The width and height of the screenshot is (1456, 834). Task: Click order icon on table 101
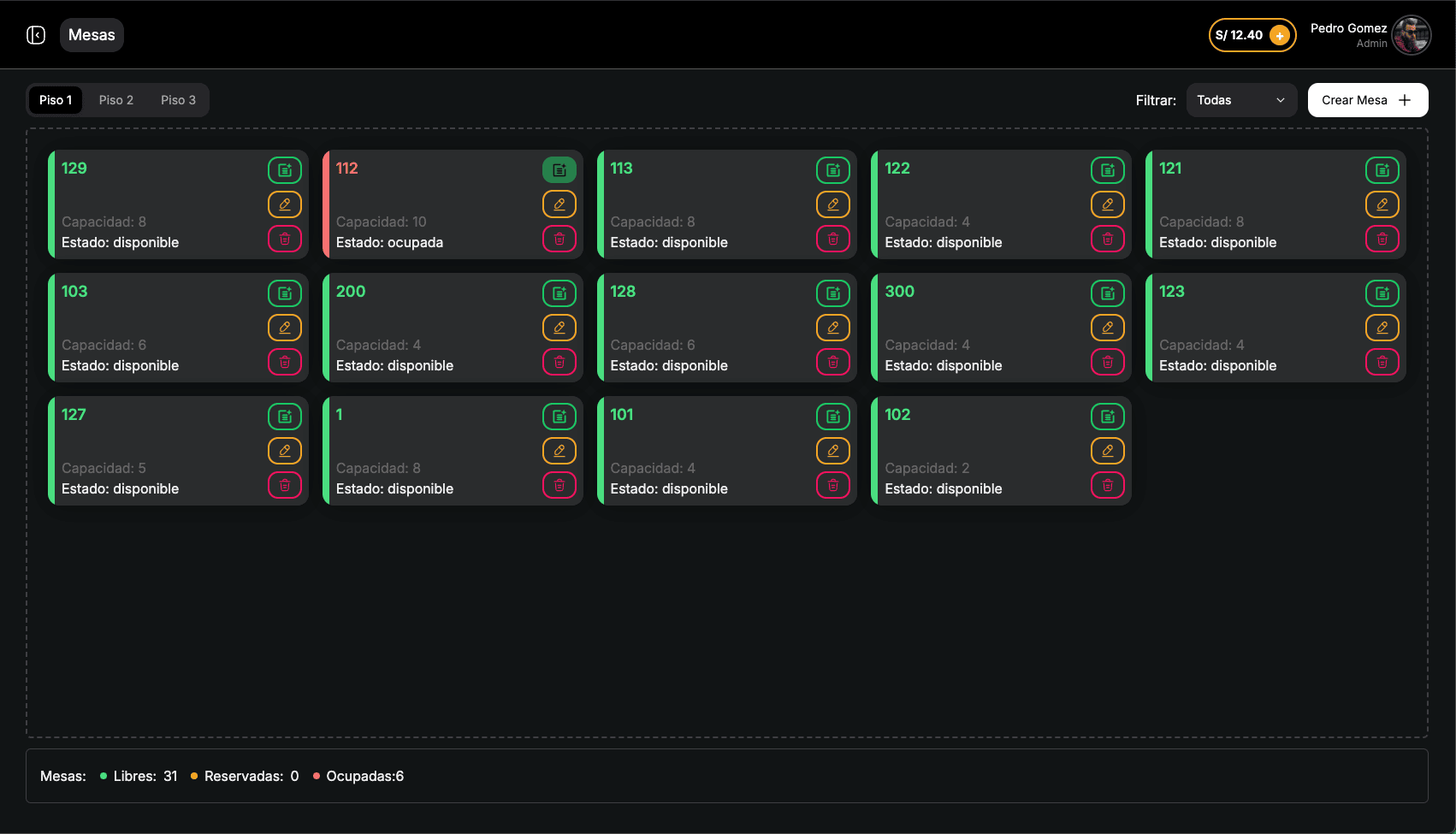(832, 417)
